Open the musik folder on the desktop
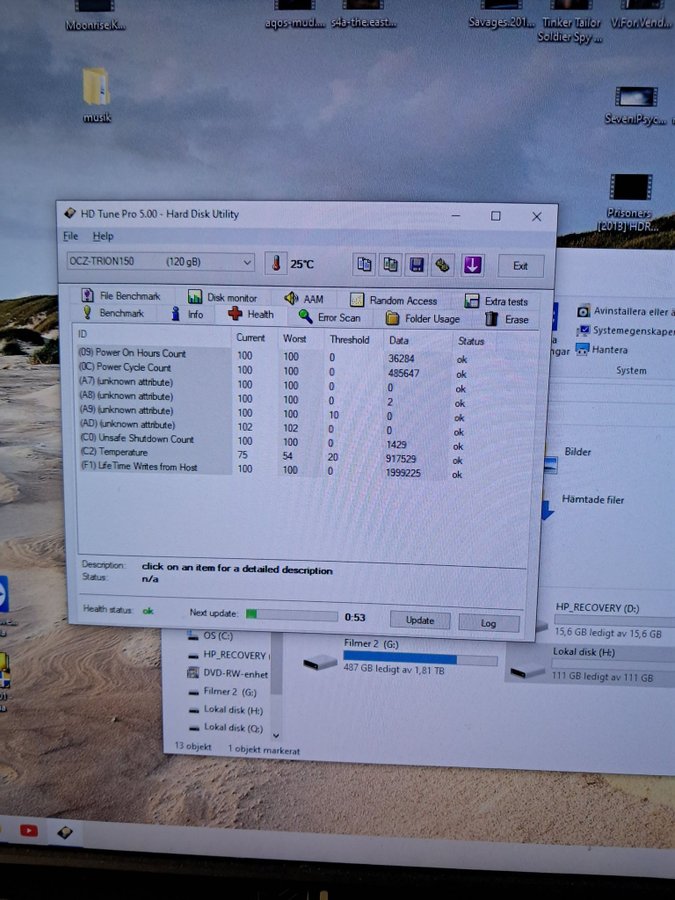The image size is (675, 900). click(96, 95)
